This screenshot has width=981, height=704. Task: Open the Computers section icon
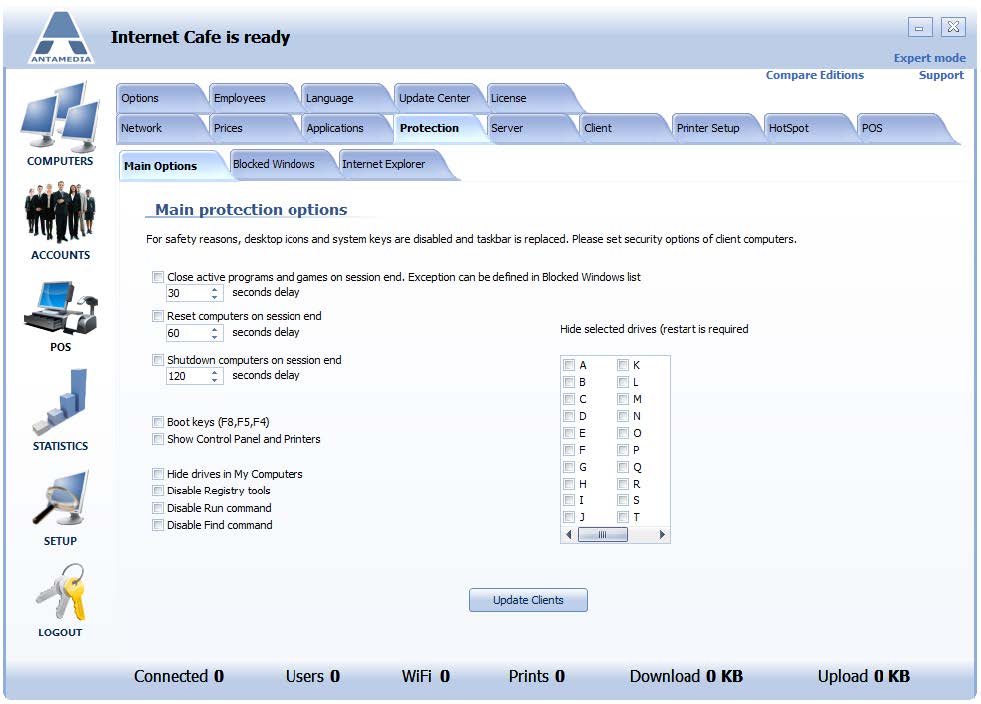pyautogui.click(x=60, y=117)
